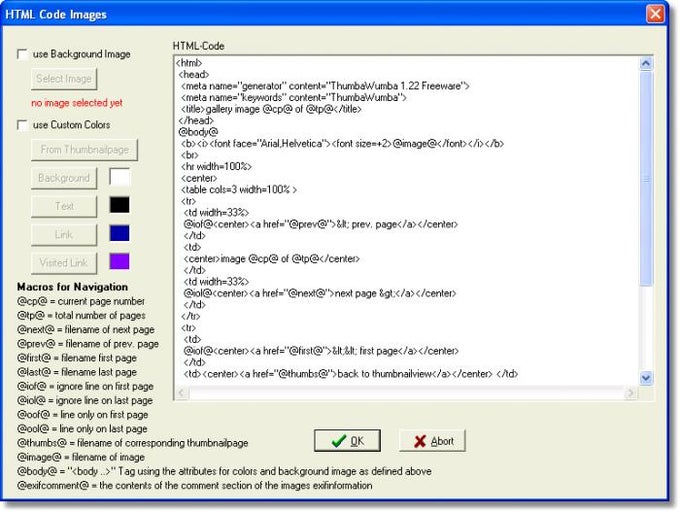Click the vertical scrollbar down arrow

point(646,378)
